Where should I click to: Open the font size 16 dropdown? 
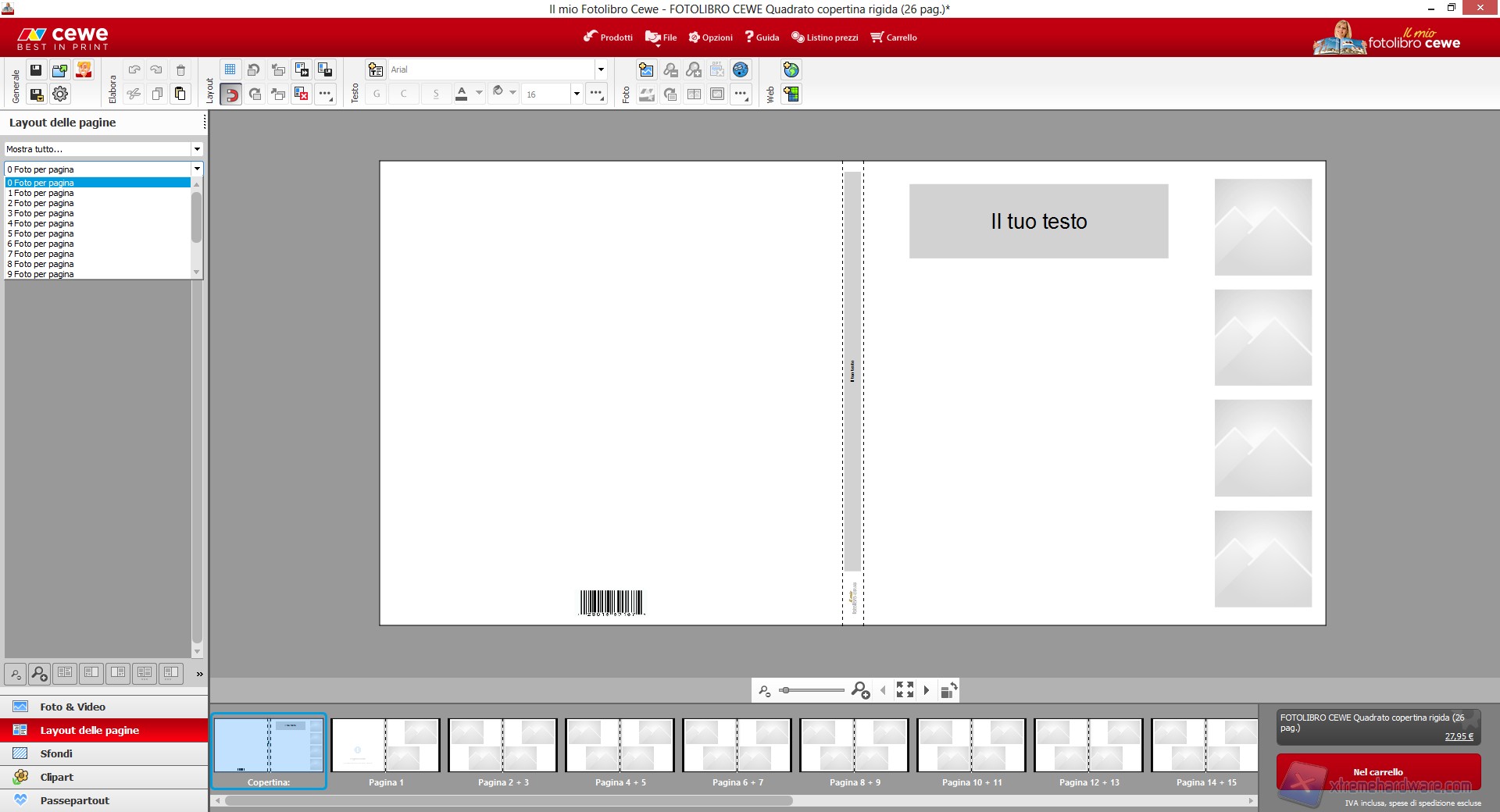[x=577, y=94]
